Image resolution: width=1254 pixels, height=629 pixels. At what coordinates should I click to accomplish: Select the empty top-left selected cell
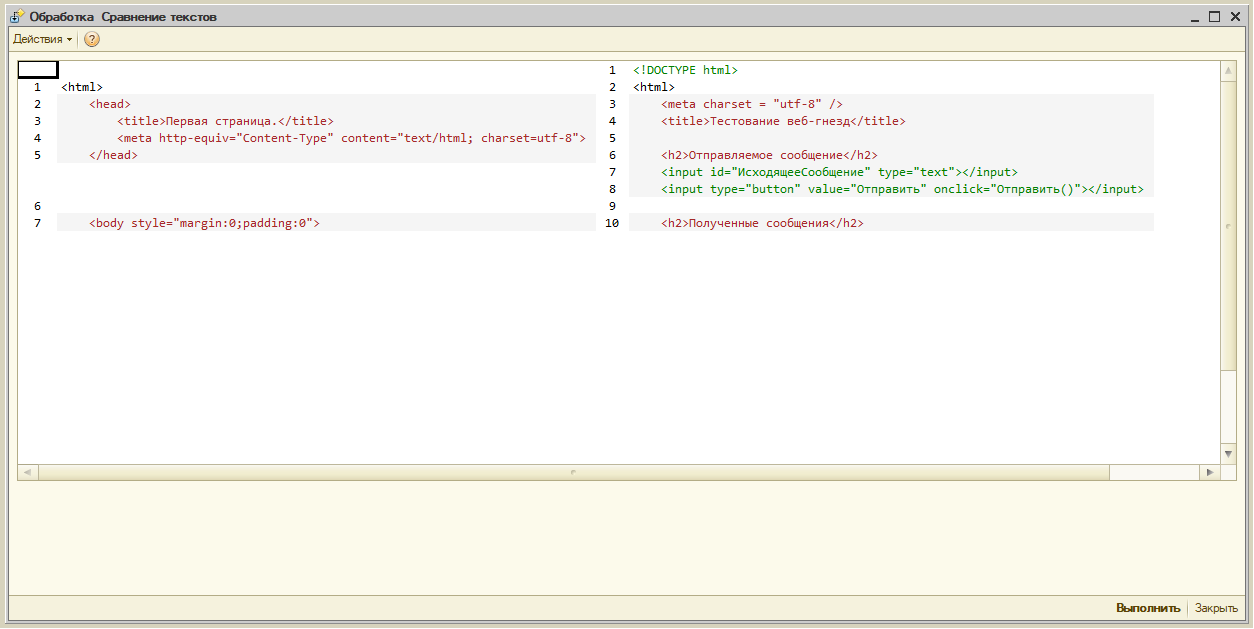[x=38, y=70]
